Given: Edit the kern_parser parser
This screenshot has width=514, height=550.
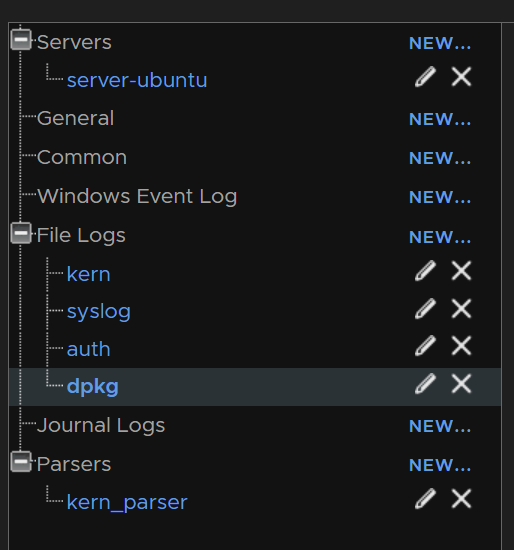Looking at the screenshot, I should pyautogui.click(x=425, y=498).
